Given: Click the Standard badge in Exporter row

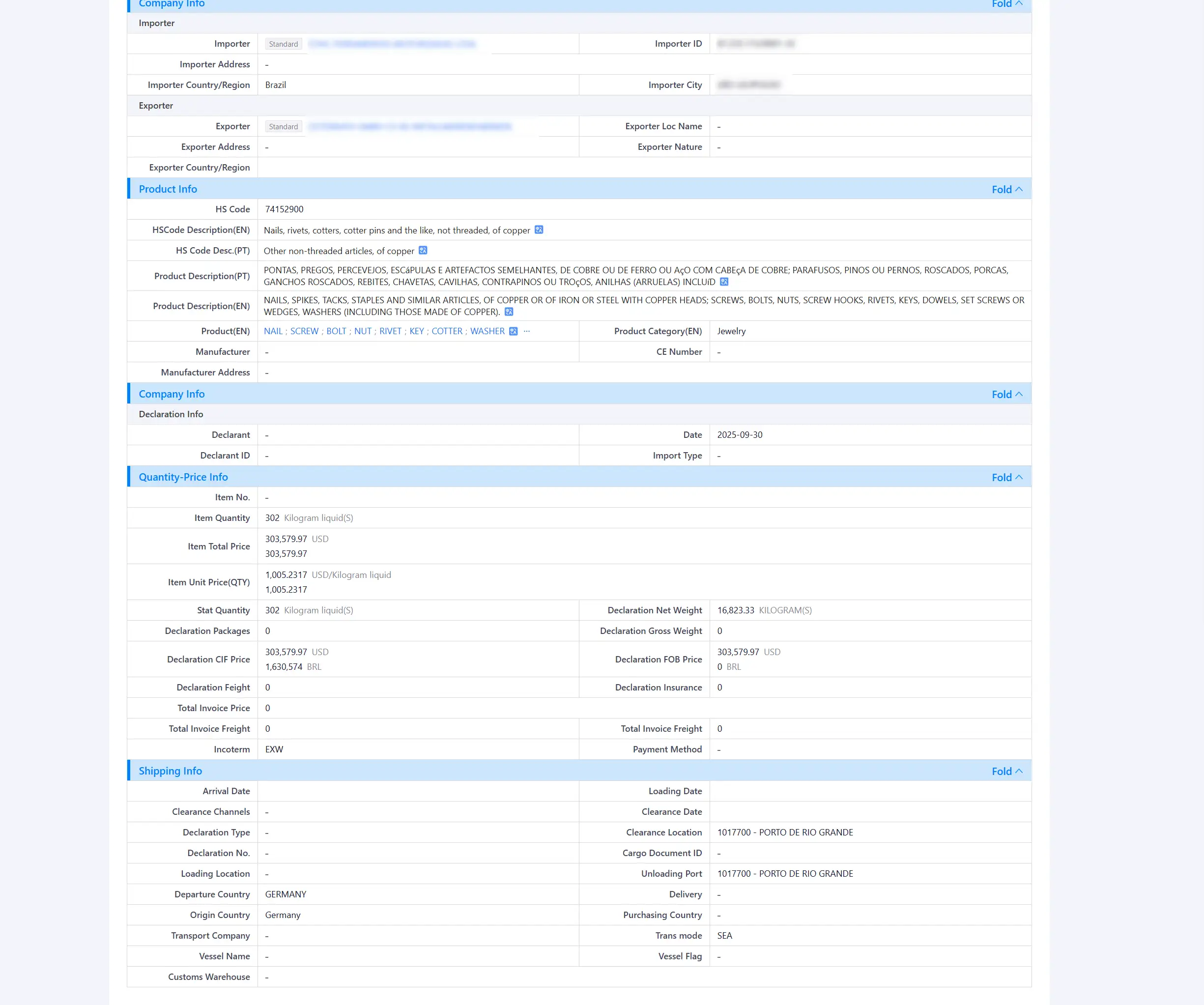Looking at the screenshot, I should (283, 127).
